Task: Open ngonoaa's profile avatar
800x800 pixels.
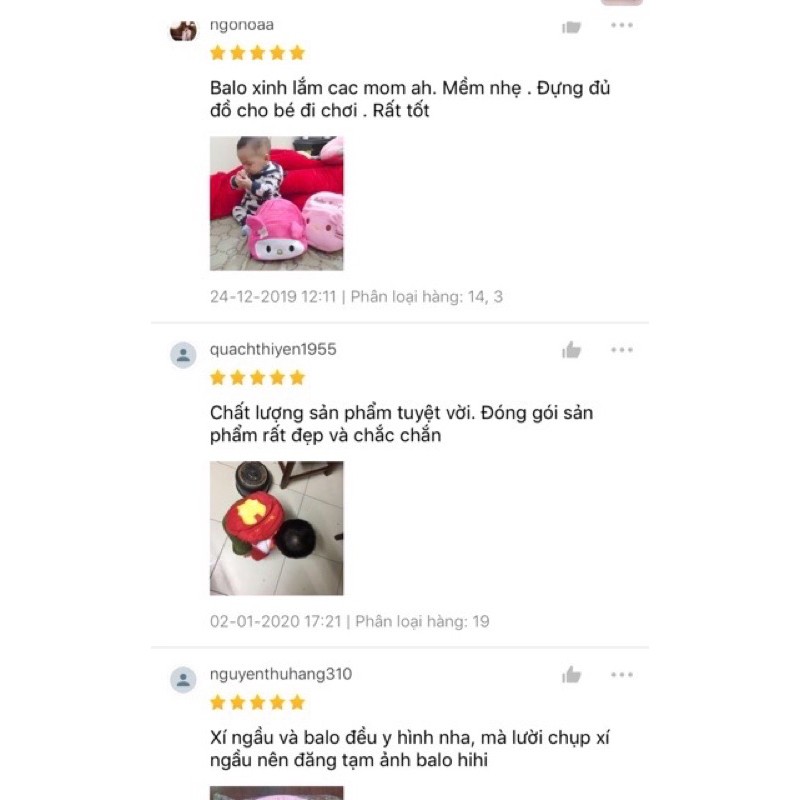Action: click(x=183, y=30)
